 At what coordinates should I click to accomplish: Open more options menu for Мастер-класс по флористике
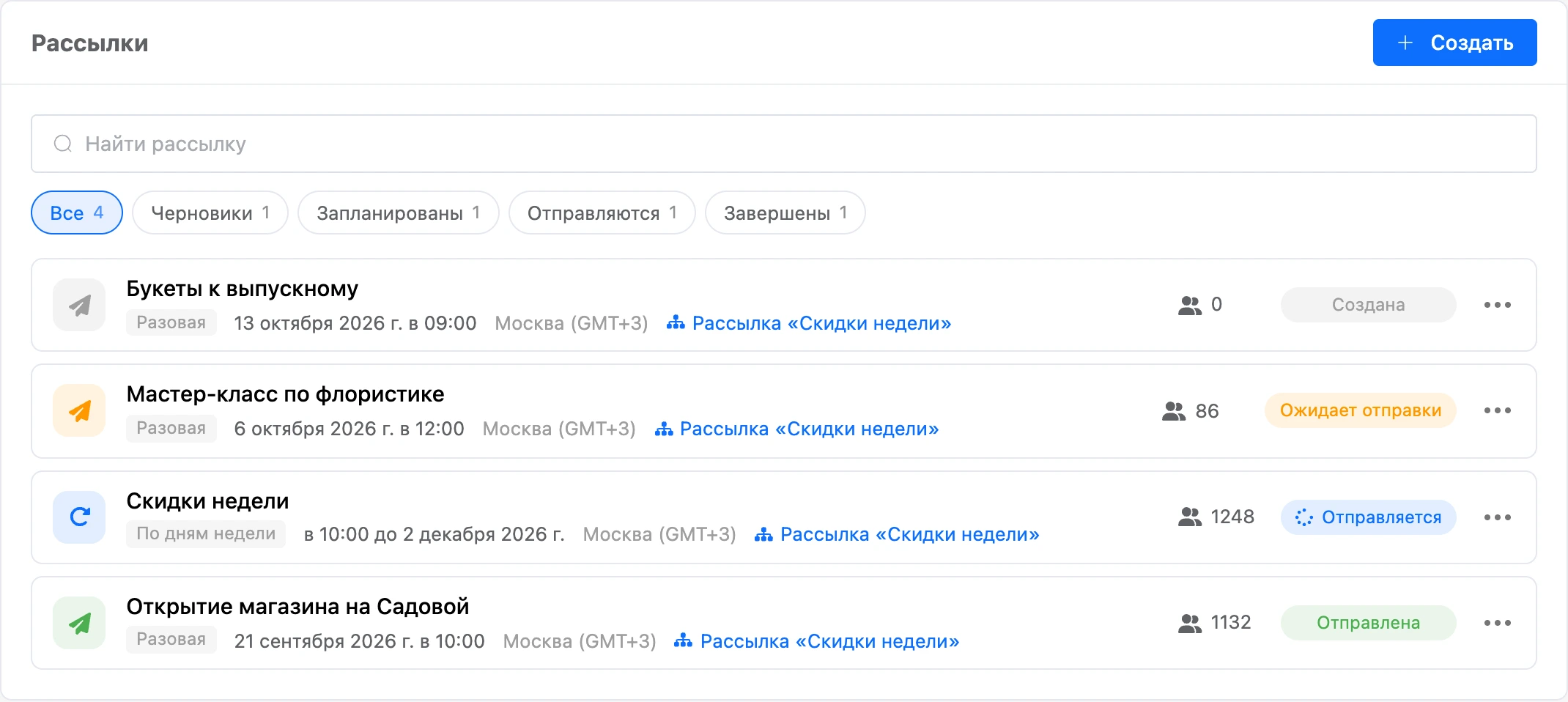1498,410
